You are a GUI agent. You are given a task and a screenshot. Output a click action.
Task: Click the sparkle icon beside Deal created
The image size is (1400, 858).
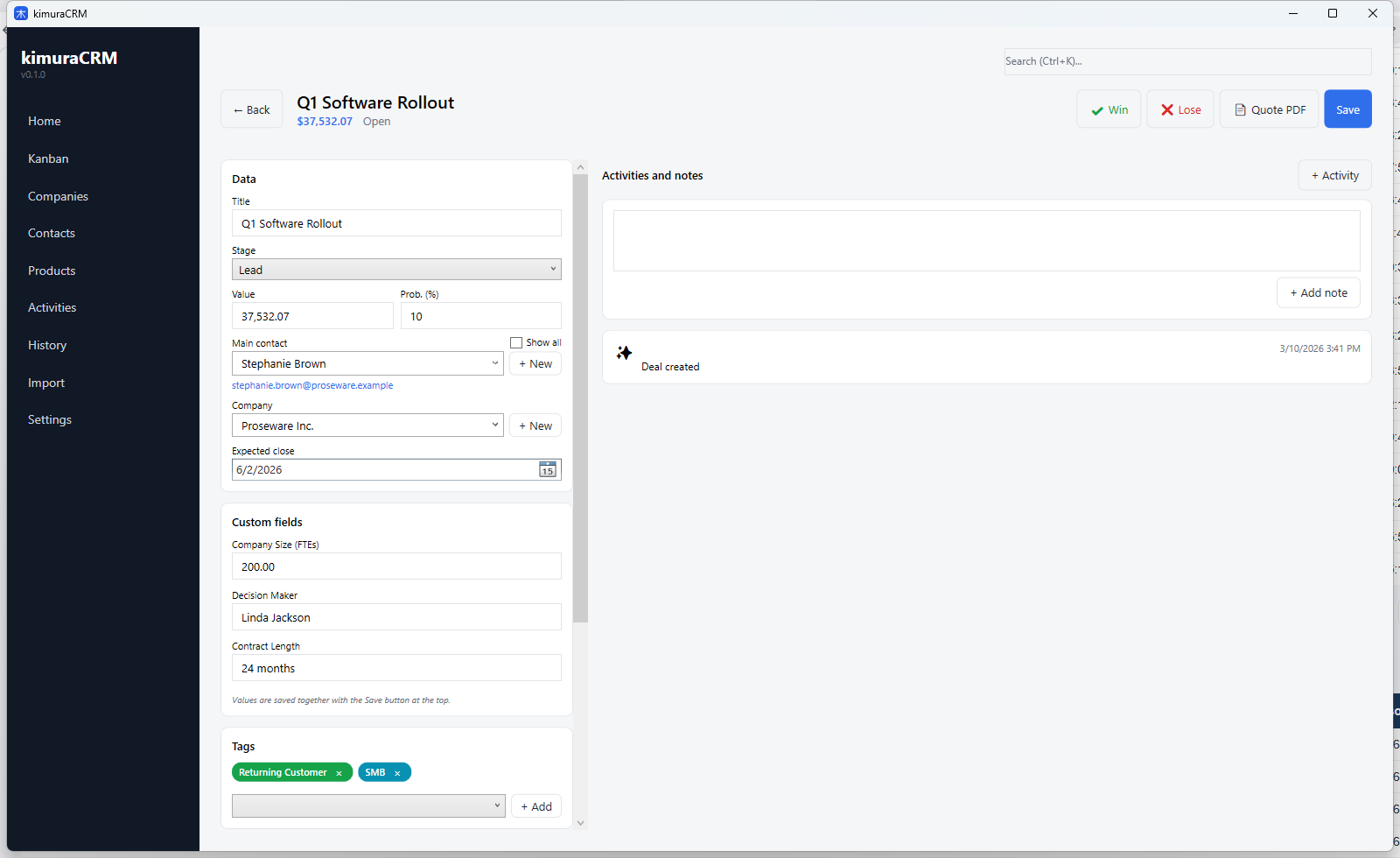click(x=624, y=353)
